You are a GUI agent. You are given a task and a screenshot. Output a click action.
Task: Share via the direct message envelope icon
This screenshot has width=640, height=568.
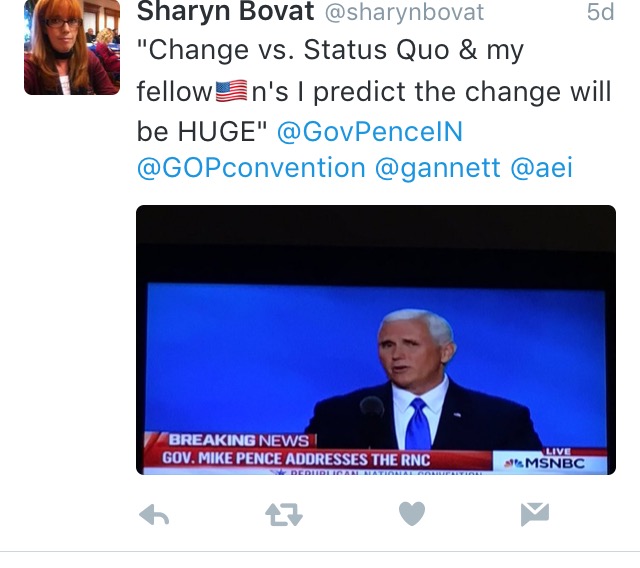click(x=535, y=514)
